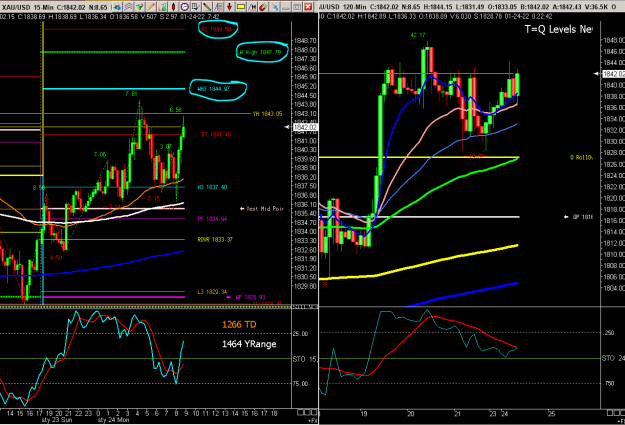Click first small square below 120-Min price axis

click(609, 413)
